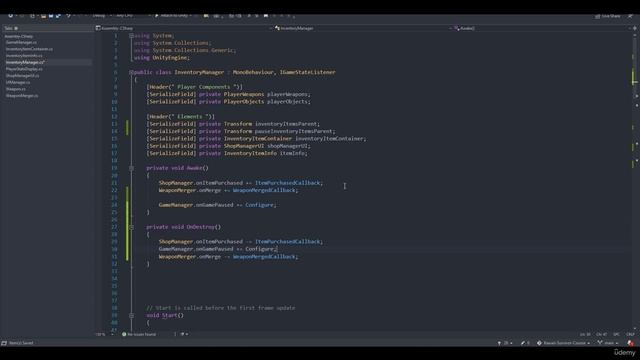This screenshot has height=360, width=640.
Task: Open ShopManagerUI.cs in the file list
Action: (x=22, y=76)
